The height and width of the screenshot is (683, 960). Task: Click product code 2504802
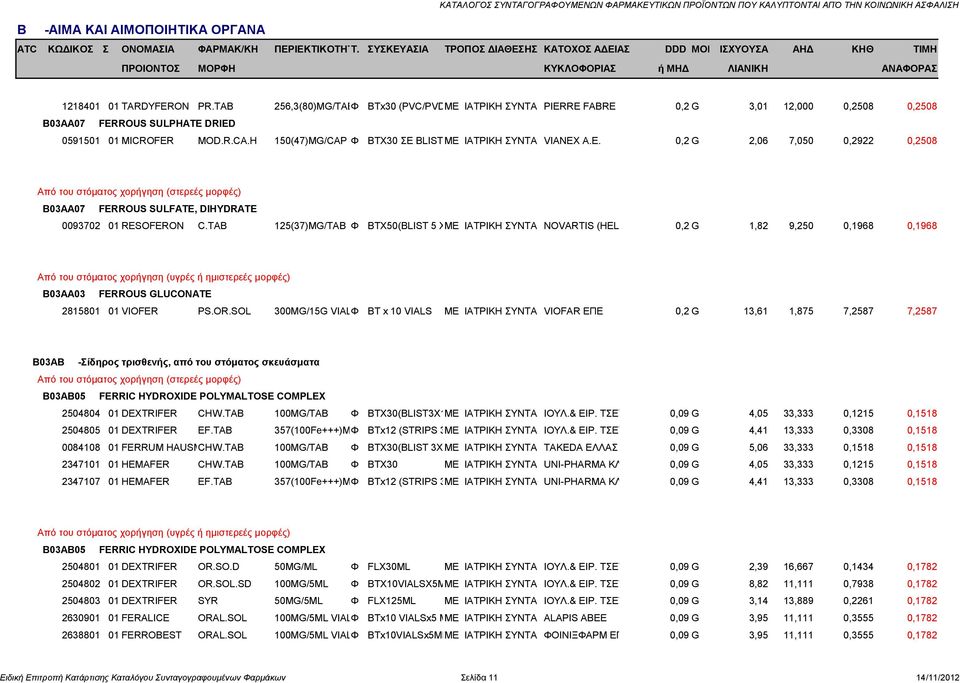click(80, 584)
